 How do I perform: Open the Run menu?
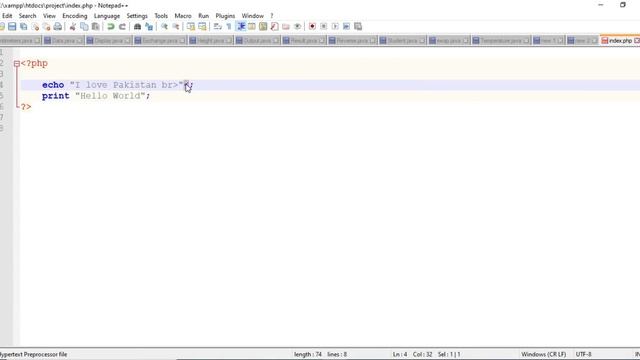tap(203, 16)
